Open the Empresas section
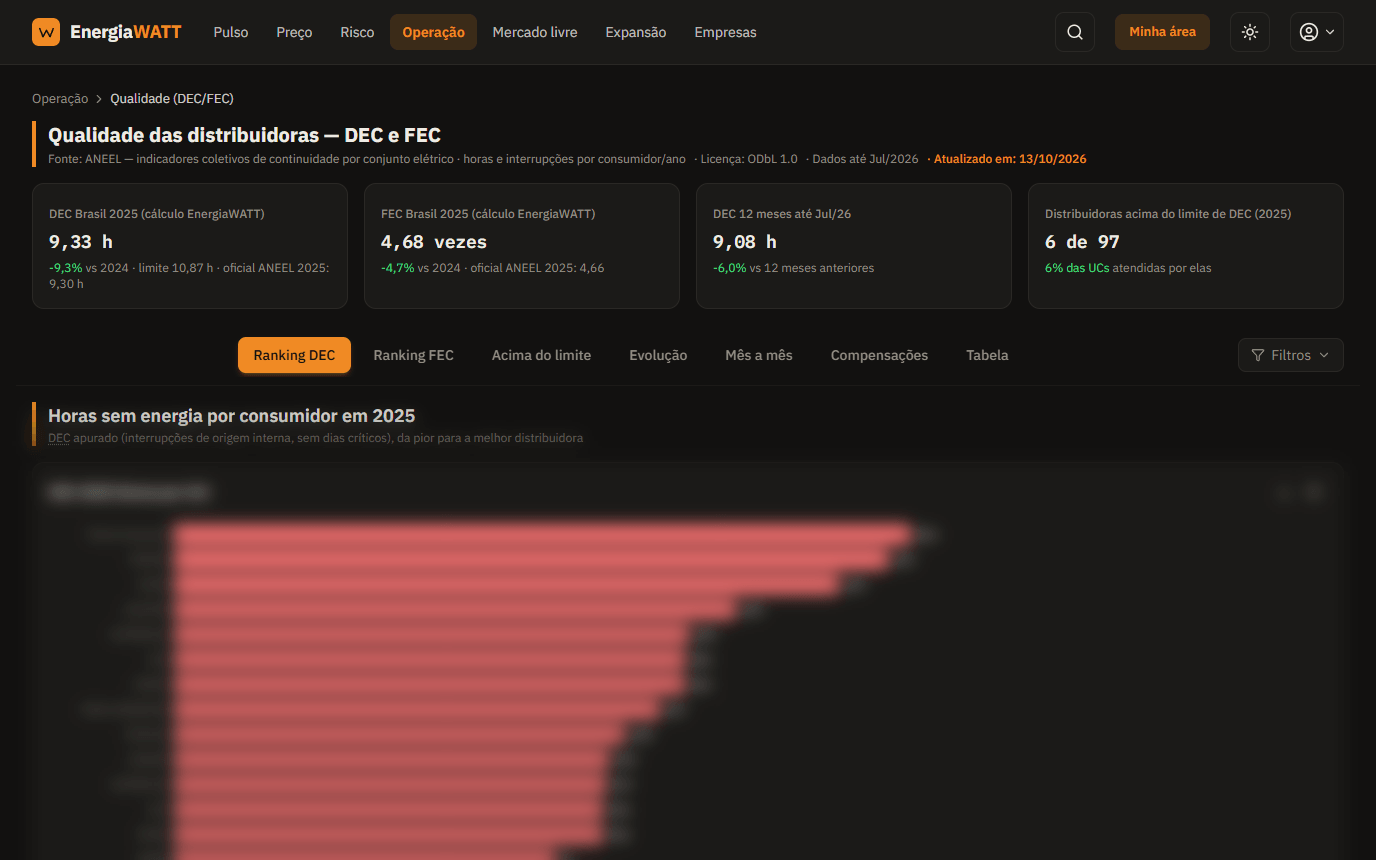Image resolution: width=1376 pixels, height=860 pixels. tap(725, 32)
